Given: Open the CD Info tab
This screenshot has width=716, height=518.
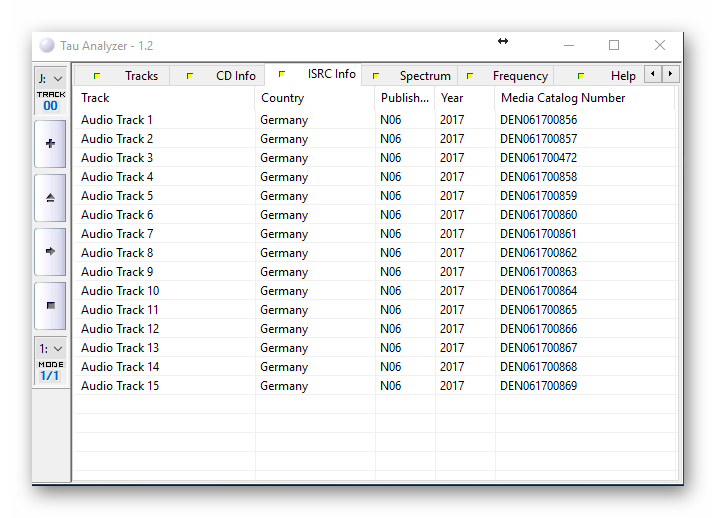Looking at the screenshot, I should point(235,76).
